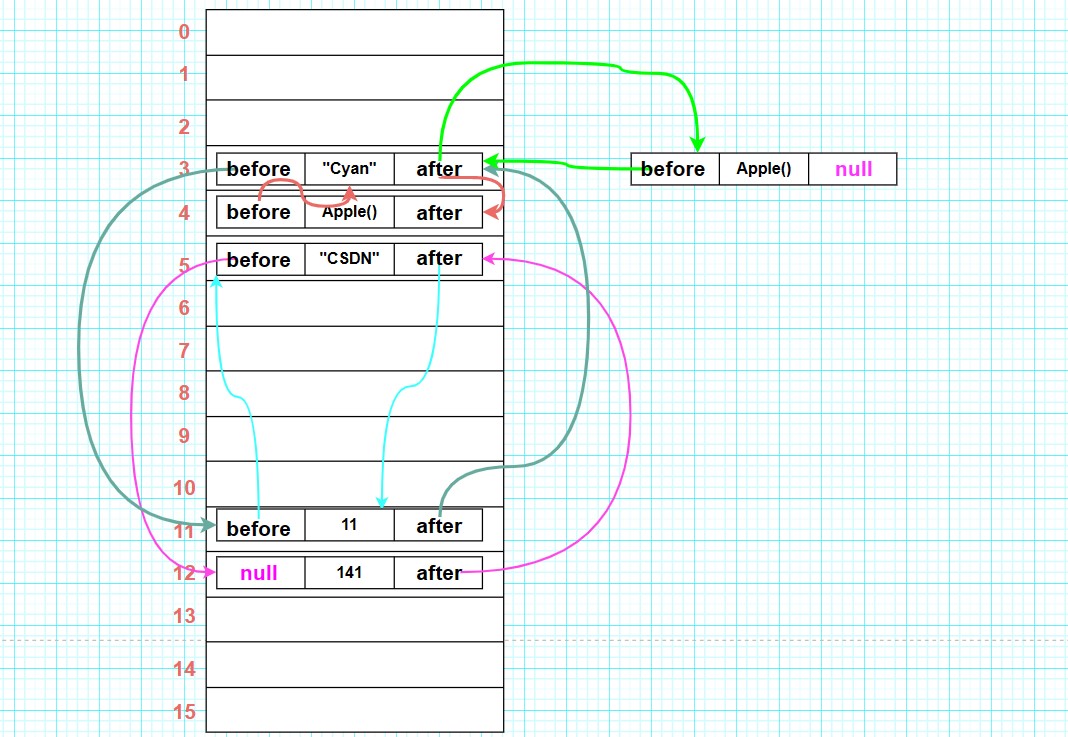Click index label 0
The width and height of the screenshot is (1068, 737).
184,31
